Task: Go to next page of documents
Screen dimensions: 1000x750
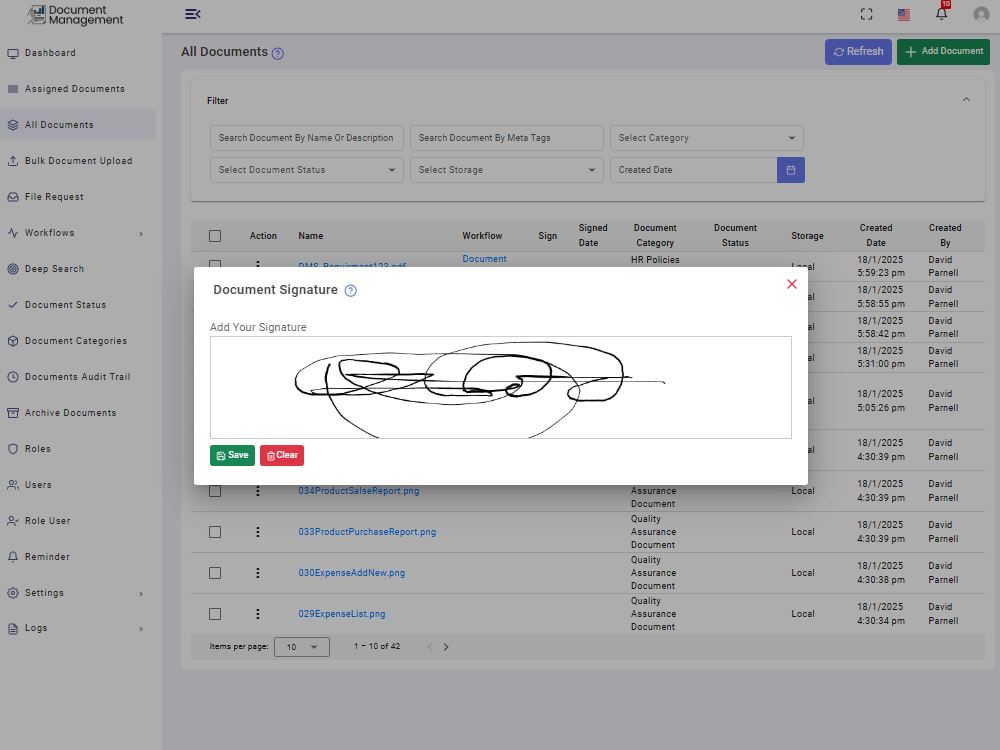Action: pos(446,647)
